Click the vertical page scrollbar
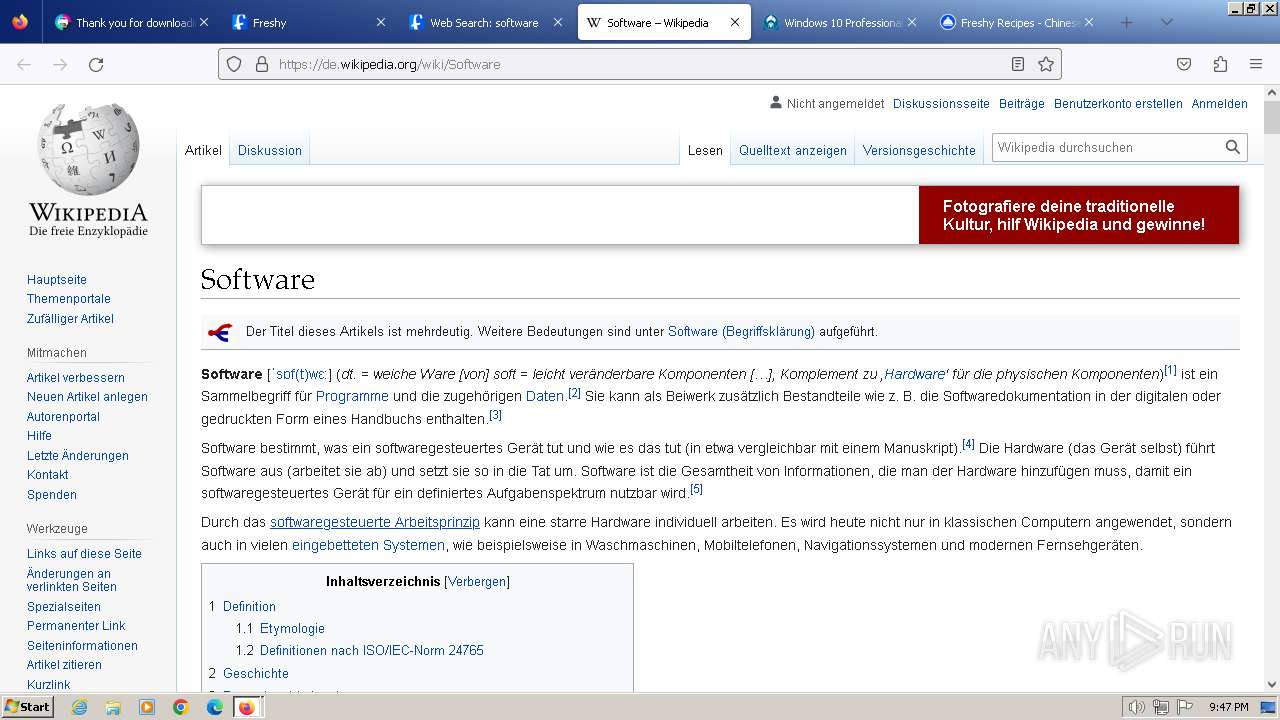The image size is (1280, 720). click(x=1271, y=390)
